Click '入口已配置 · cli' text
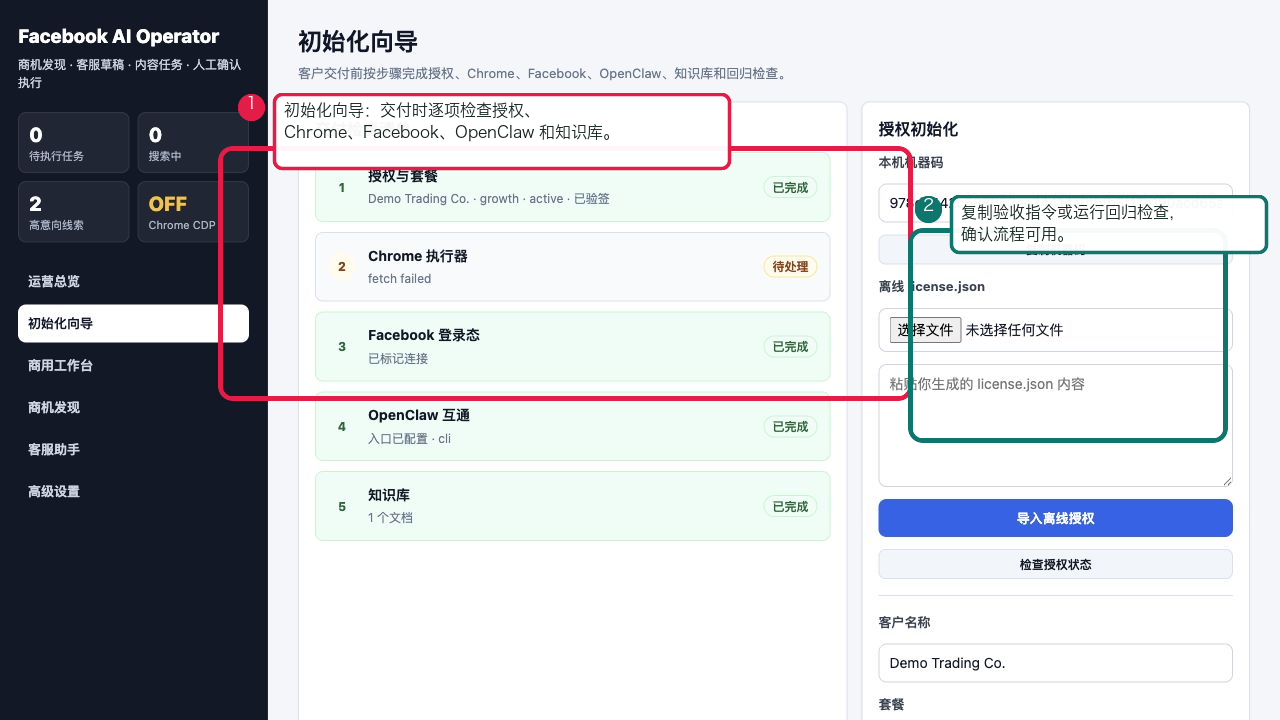 tap(409, 439)
